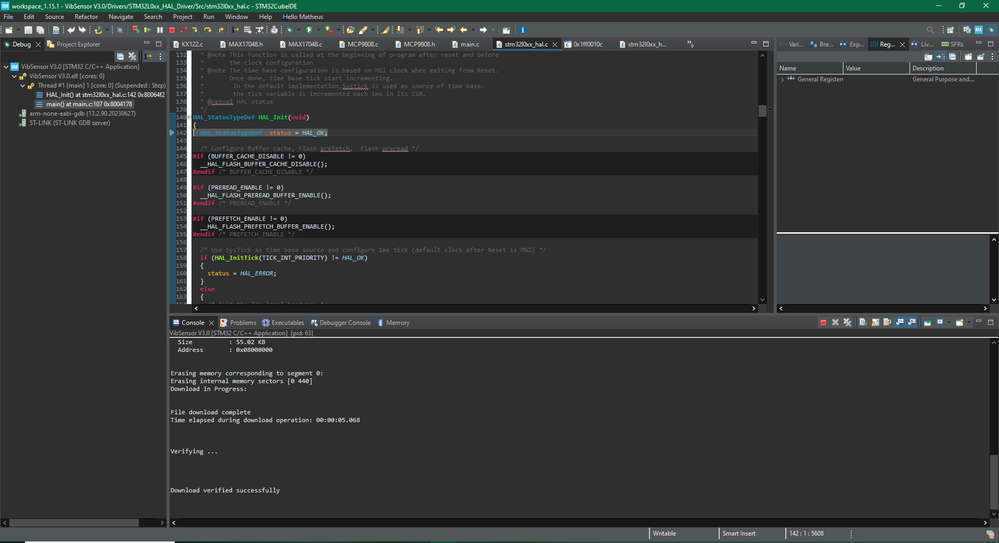Show hidden editor tabs chevron
Image resolution: width=999 pixels, height=543 pixels.
tap(690, 44)
